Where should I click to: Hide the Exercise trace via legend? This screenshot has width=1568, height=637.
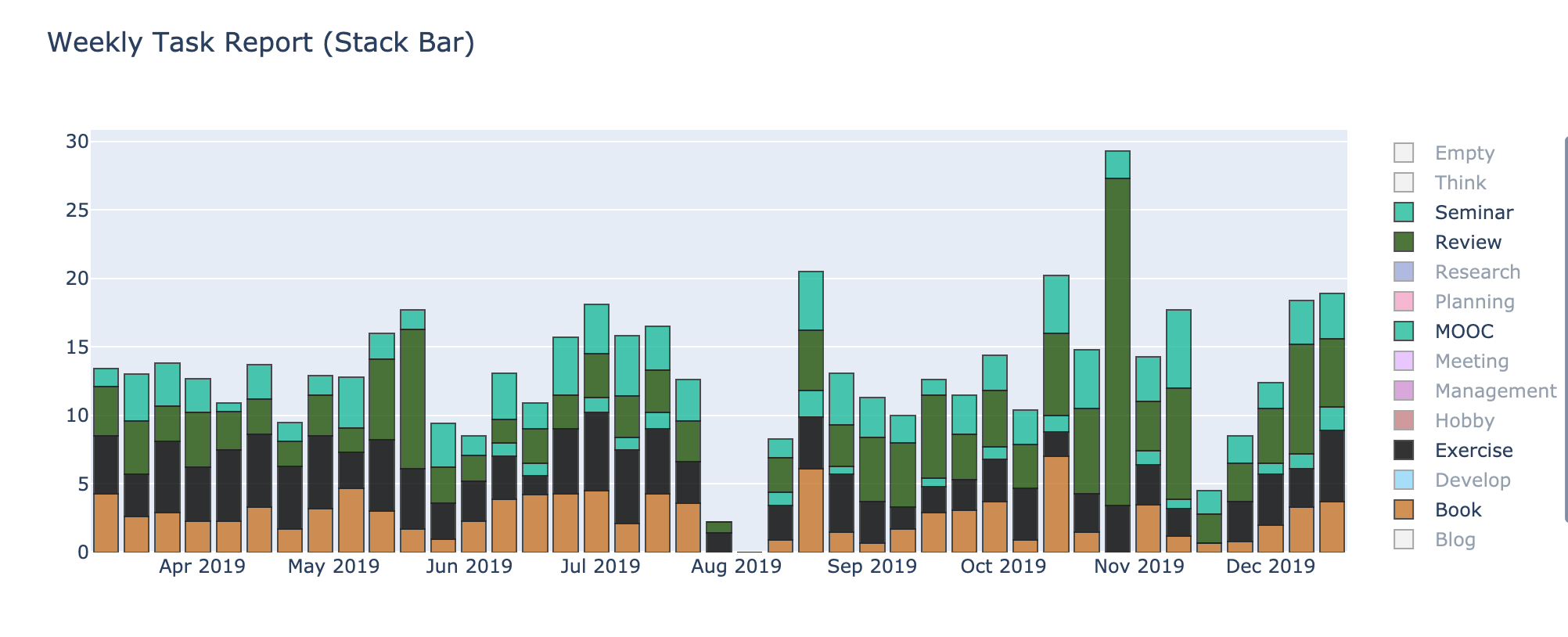click(x=1473, y=450)
